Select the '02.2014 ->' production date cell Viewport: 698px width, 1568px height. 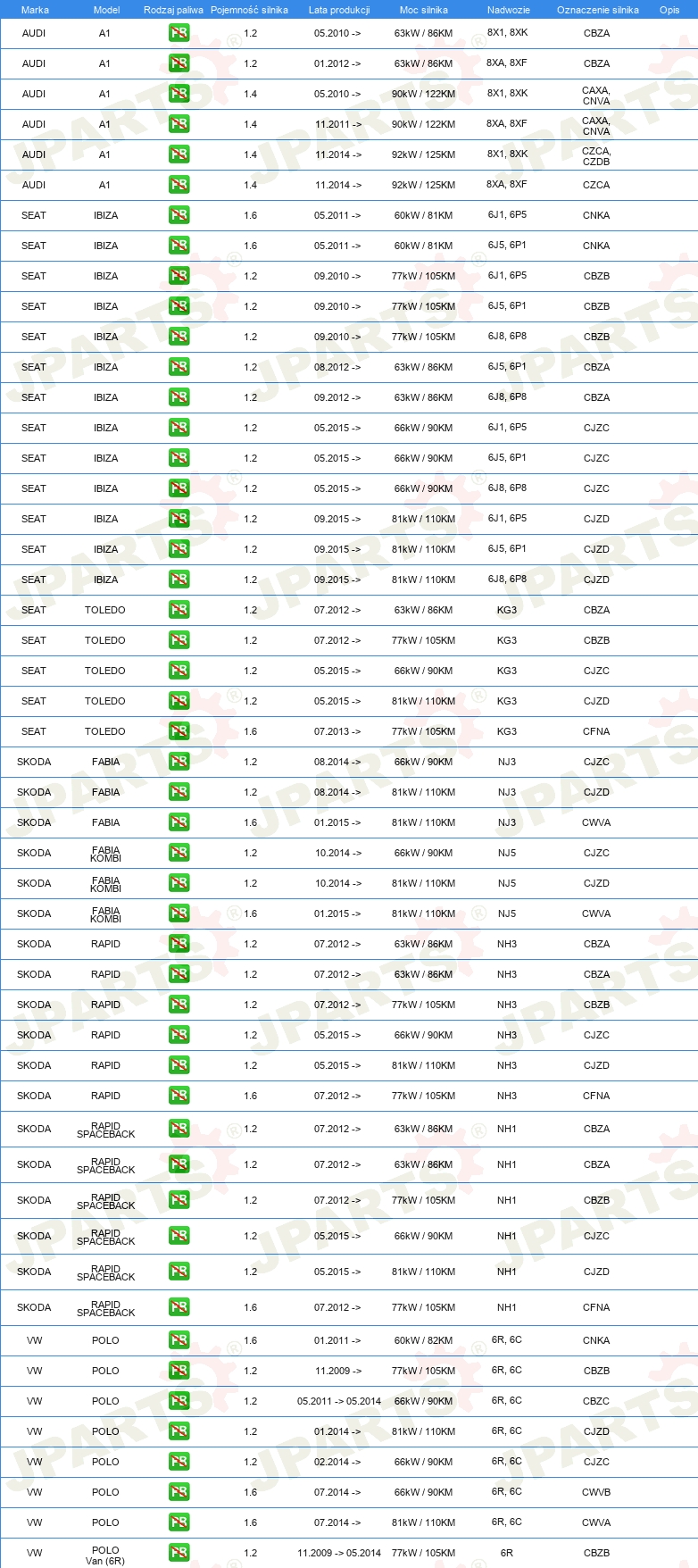pyautogui.click(x=337, y=1462)
